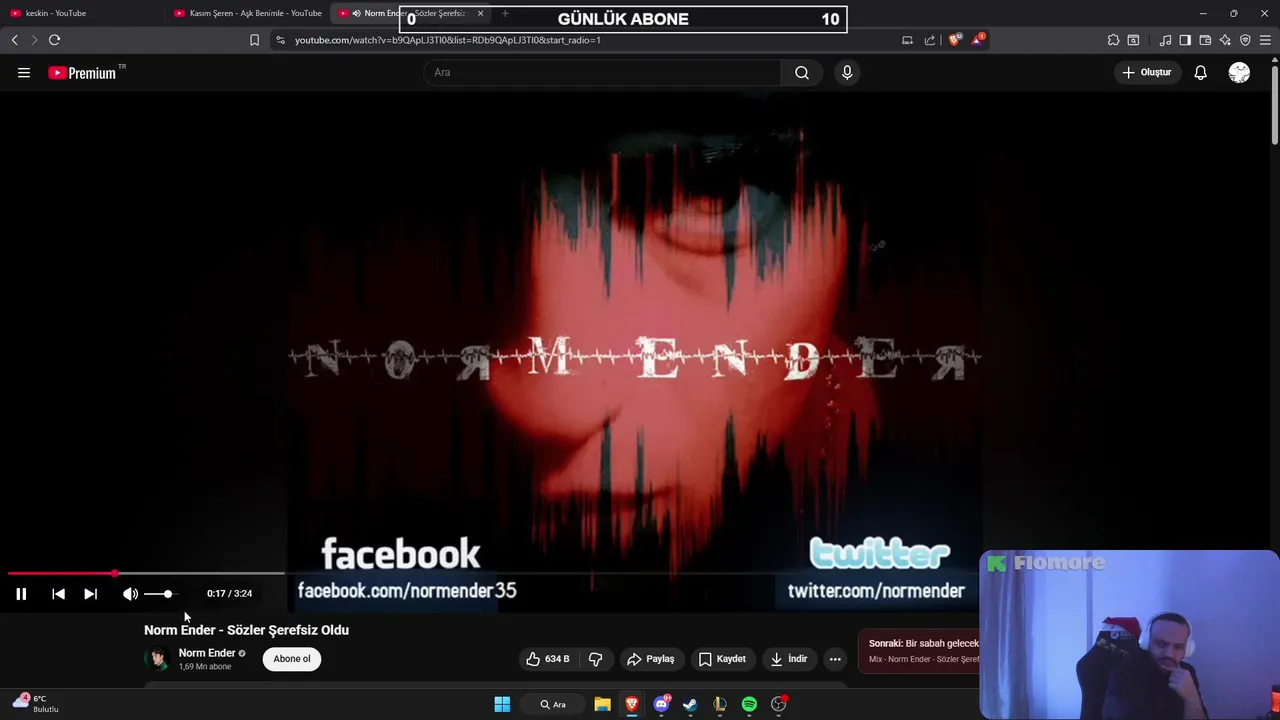Switch to Kasım Şeren - Aşk Benimle tab
Viewport: 1280px width, 720px height.
248,13
